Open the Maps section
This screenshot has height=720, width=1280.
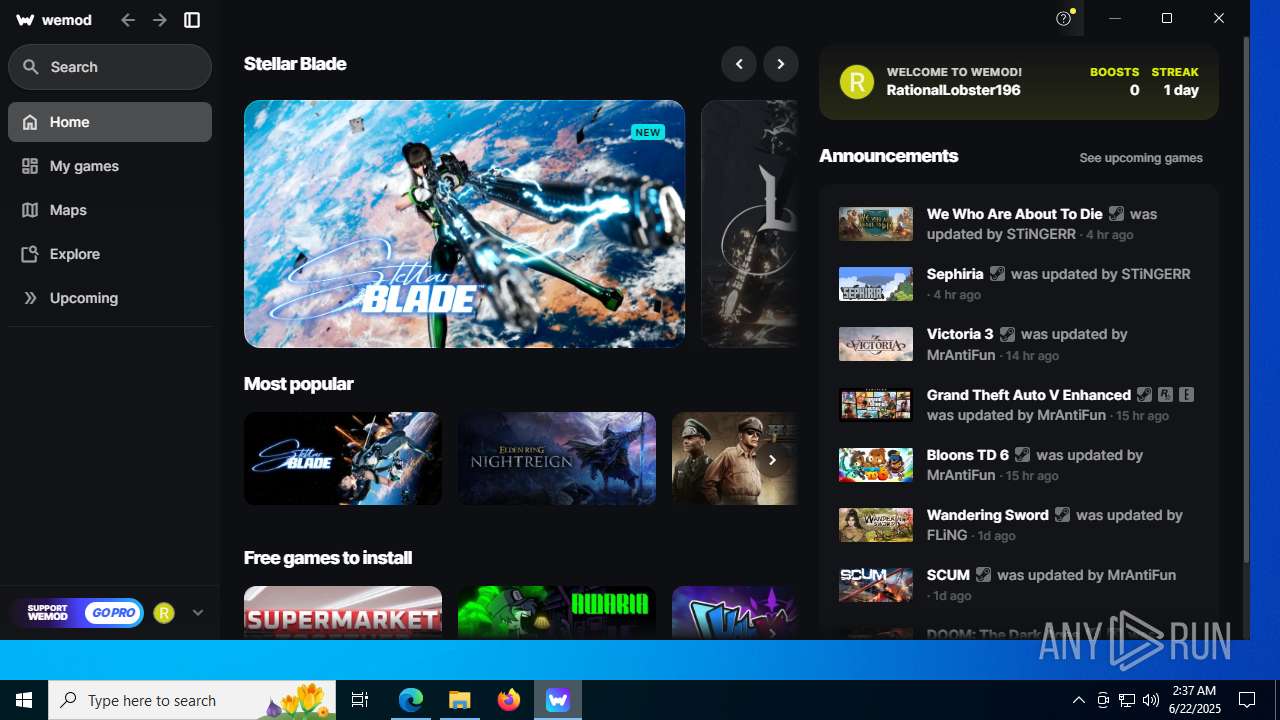110,210
